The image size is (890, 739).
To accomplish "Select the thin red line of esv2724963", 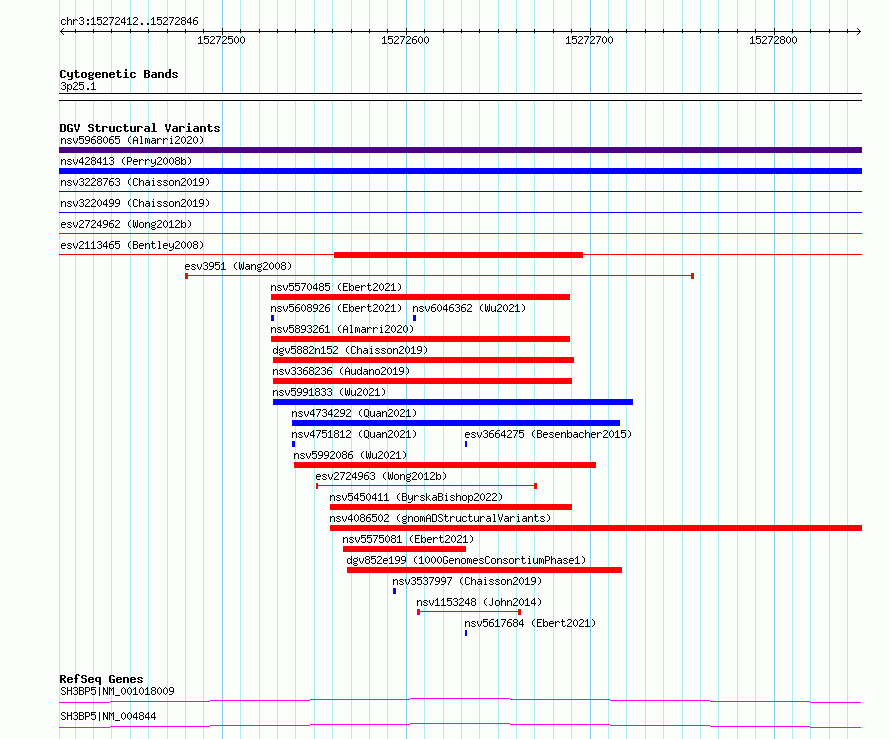I will 426,486.
